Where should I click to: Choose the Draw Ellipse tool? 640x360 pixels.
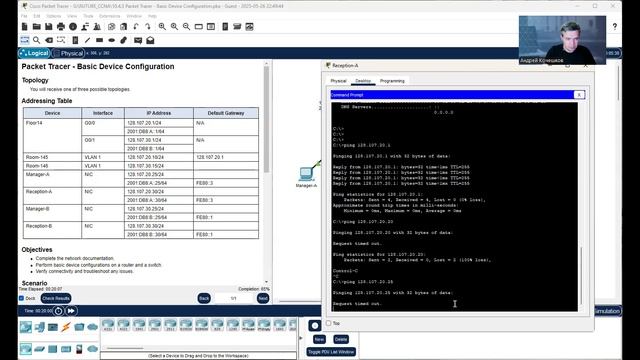click(x=111, y=40)
